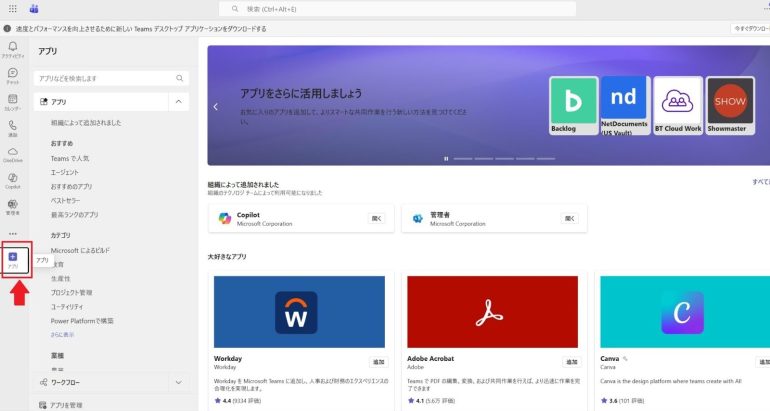Open the app launcher waffle icon

(13, 8)
